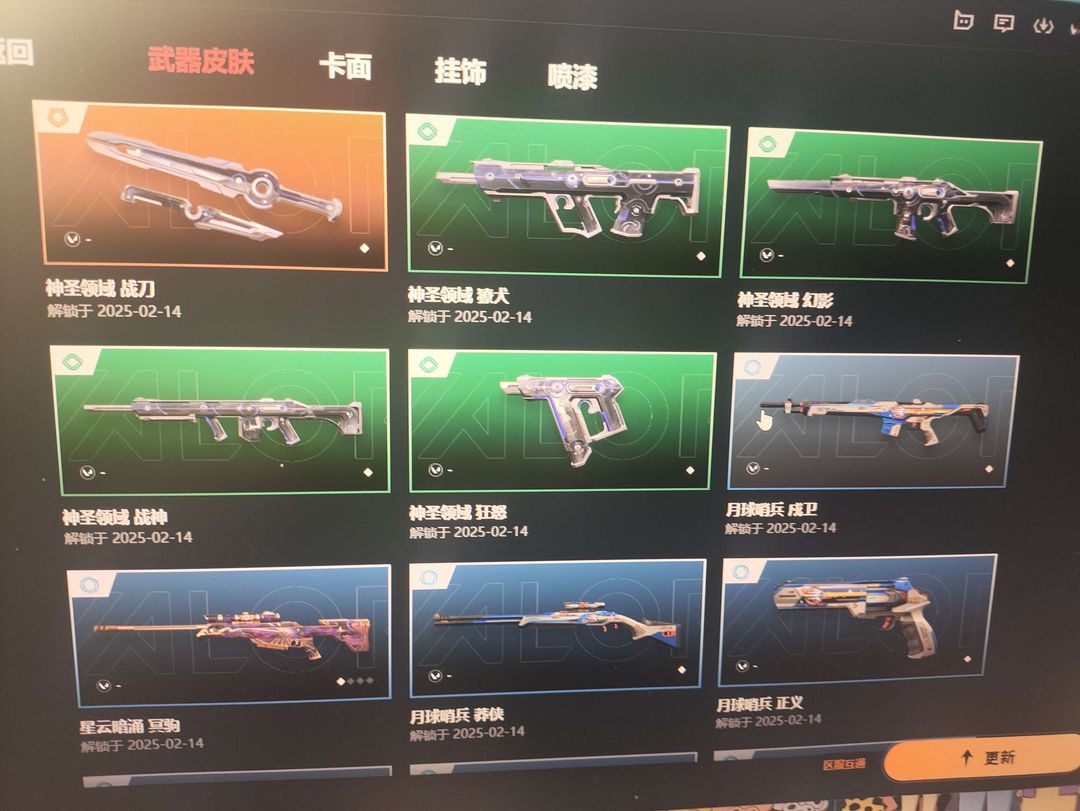Image resolution: width=1080 pixels, height=811 pixels.
Task: Click the green tier badge on the 神圣领域 幻影 card
Action: click(x=767, y=144)
